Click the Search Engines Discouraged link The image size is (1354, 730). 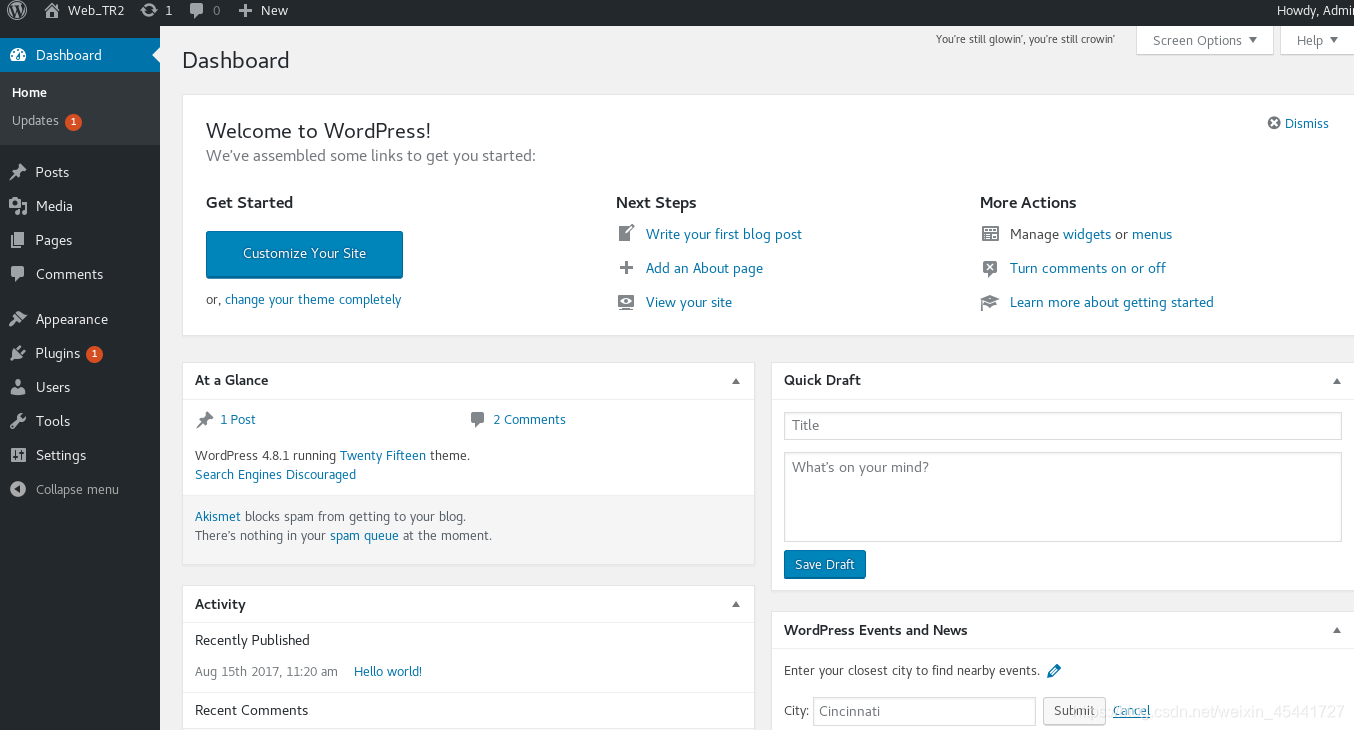coord(275,475)
